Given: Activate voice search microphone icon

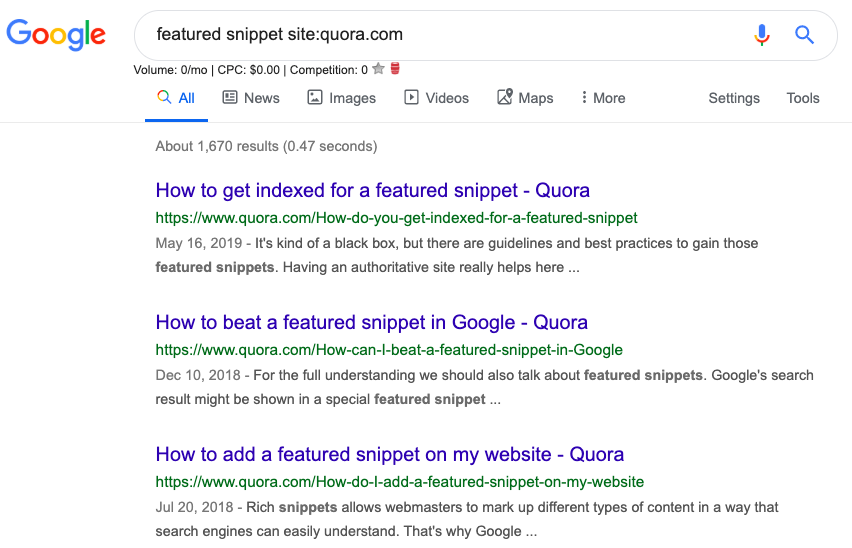Looking at the screenshot, I should click(x=762, y=35).
